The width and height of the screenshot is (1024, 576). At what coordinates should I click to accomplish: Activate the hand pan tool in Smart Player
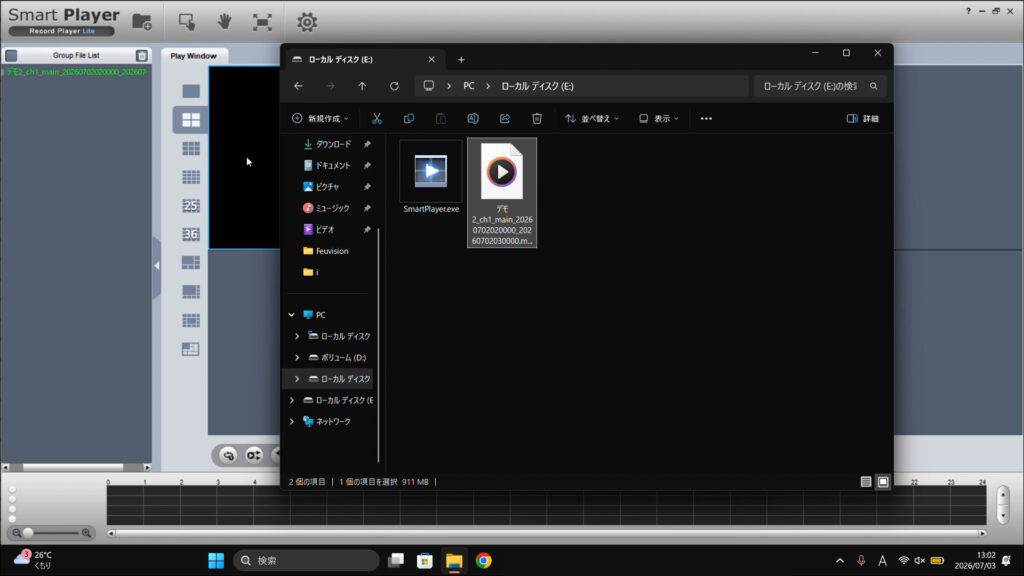coord(225,22)
